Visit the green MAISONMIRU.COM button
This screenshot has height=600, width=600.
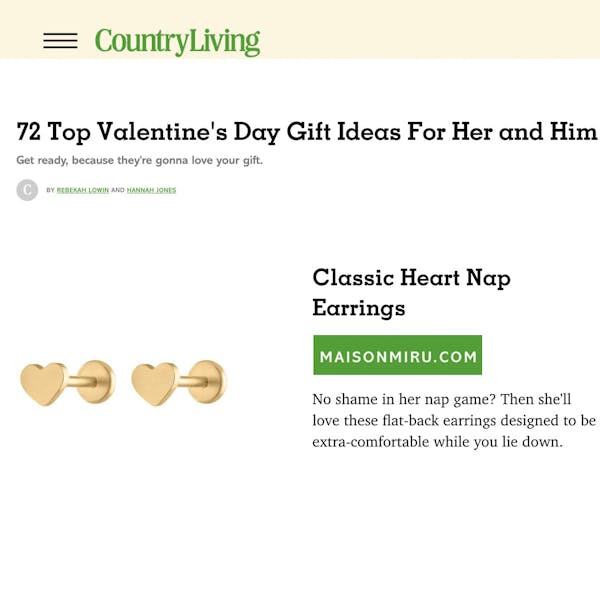pyautogui.click(x=397, y=355)
